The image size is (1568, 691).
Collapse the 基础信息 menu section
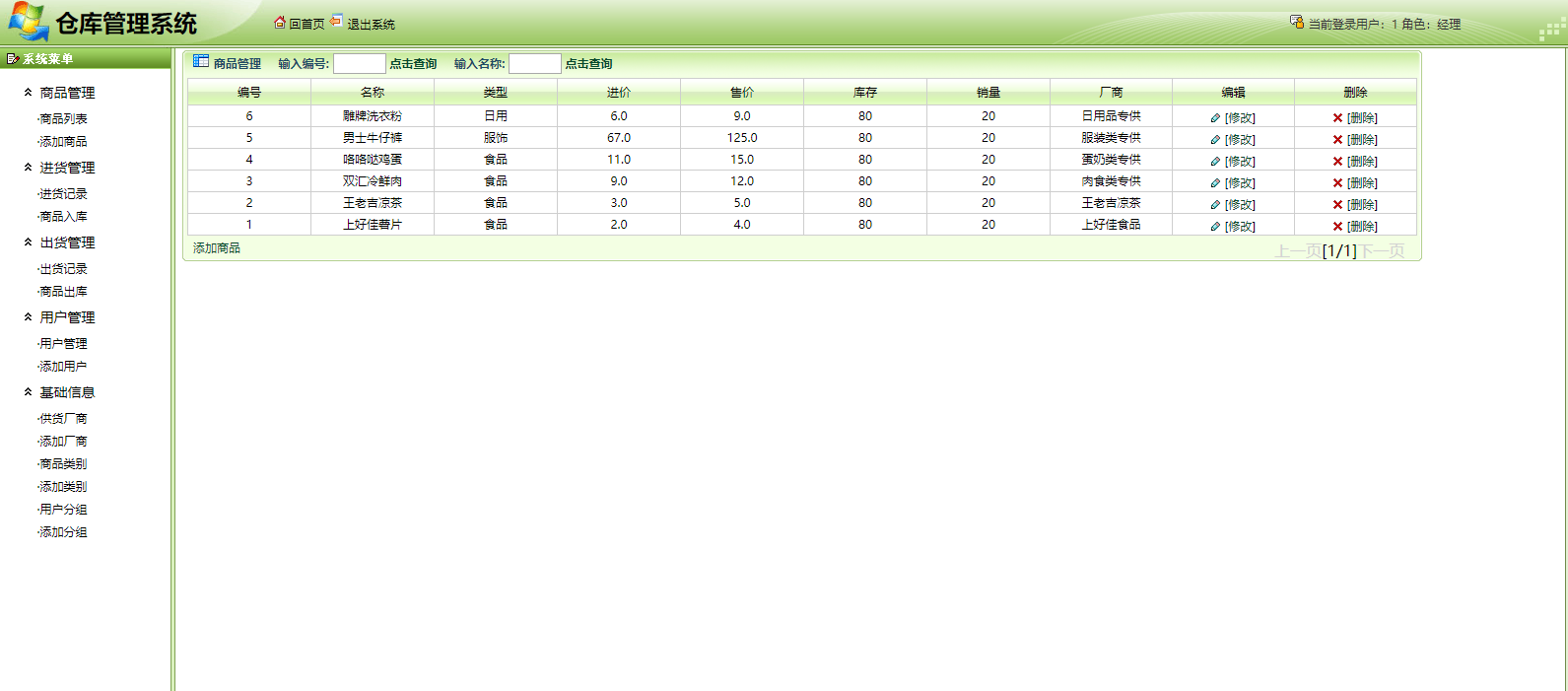click(28, 391)
